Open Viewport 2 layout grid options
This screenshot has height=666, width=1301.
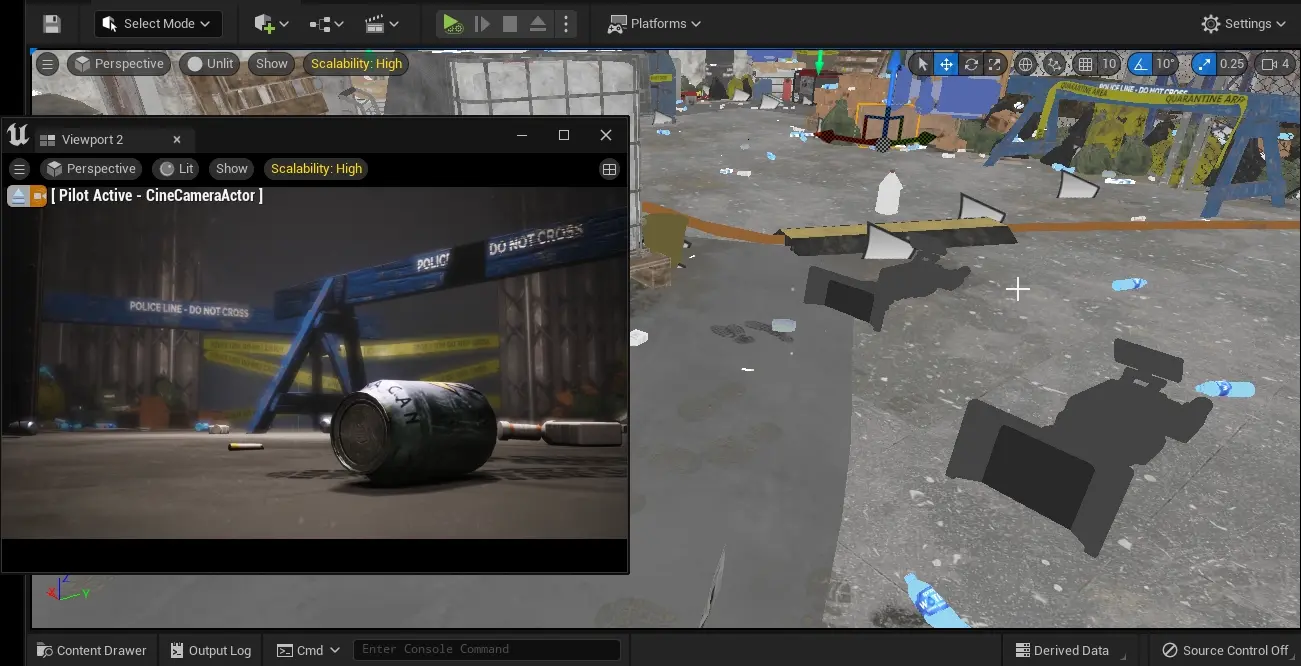(x=609, y=169)
